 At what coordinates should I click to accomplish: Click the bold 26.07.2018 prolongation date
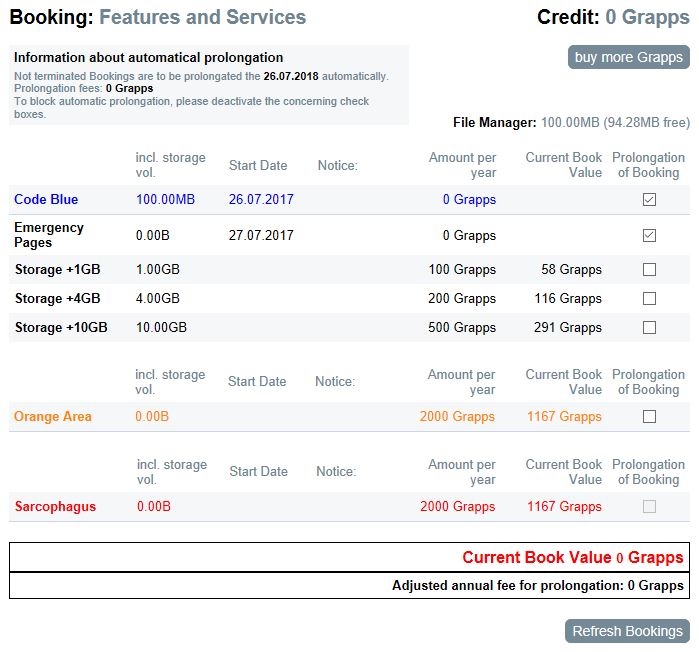tap(291, 76)
